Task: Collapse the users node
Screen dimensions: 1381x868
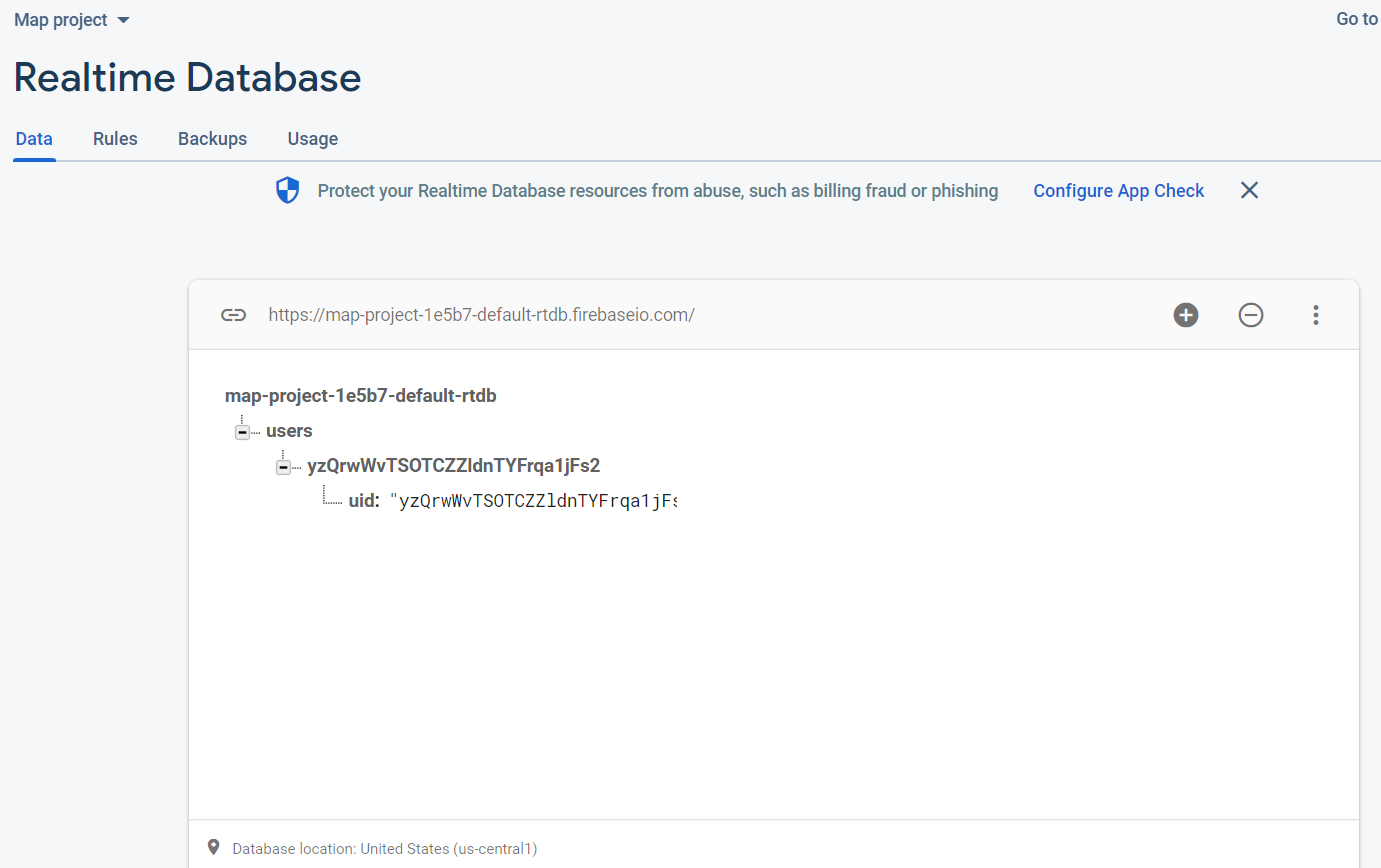Action: (x=242, y=432)
